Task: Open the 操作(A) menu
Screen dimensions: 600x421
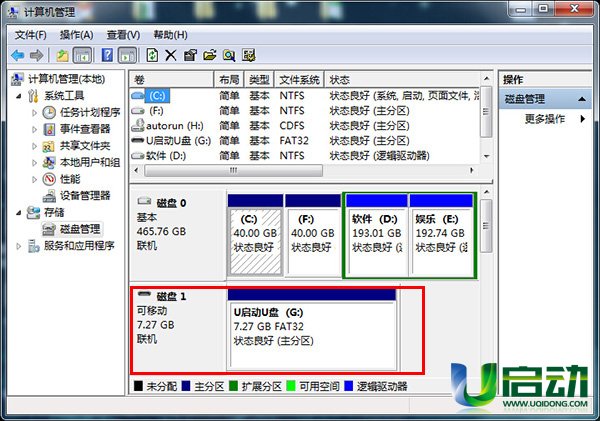Action: tap(77, 35)
